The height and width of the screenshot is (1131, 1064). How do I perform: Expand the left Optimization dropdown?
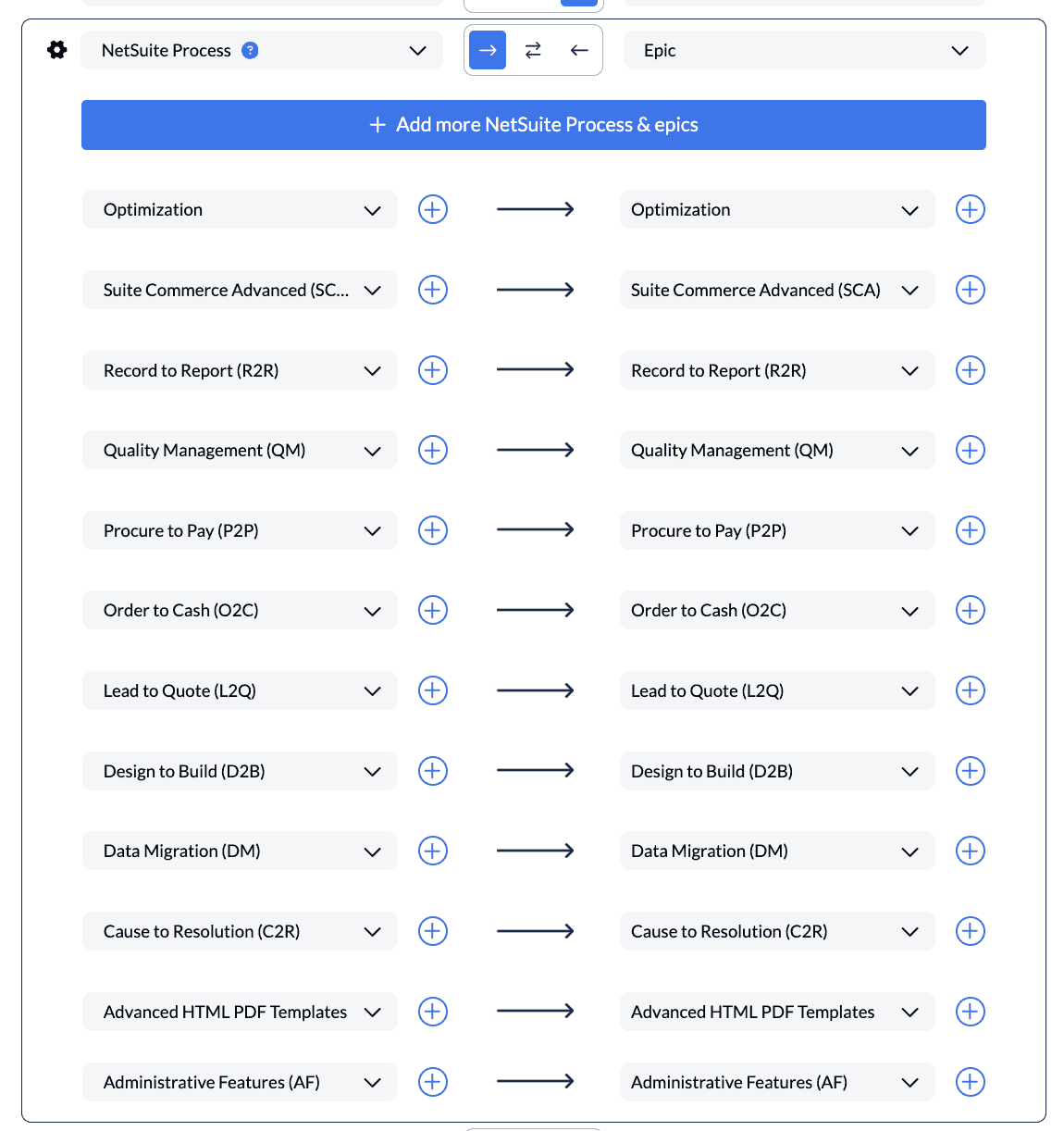[x=240, y=209]
